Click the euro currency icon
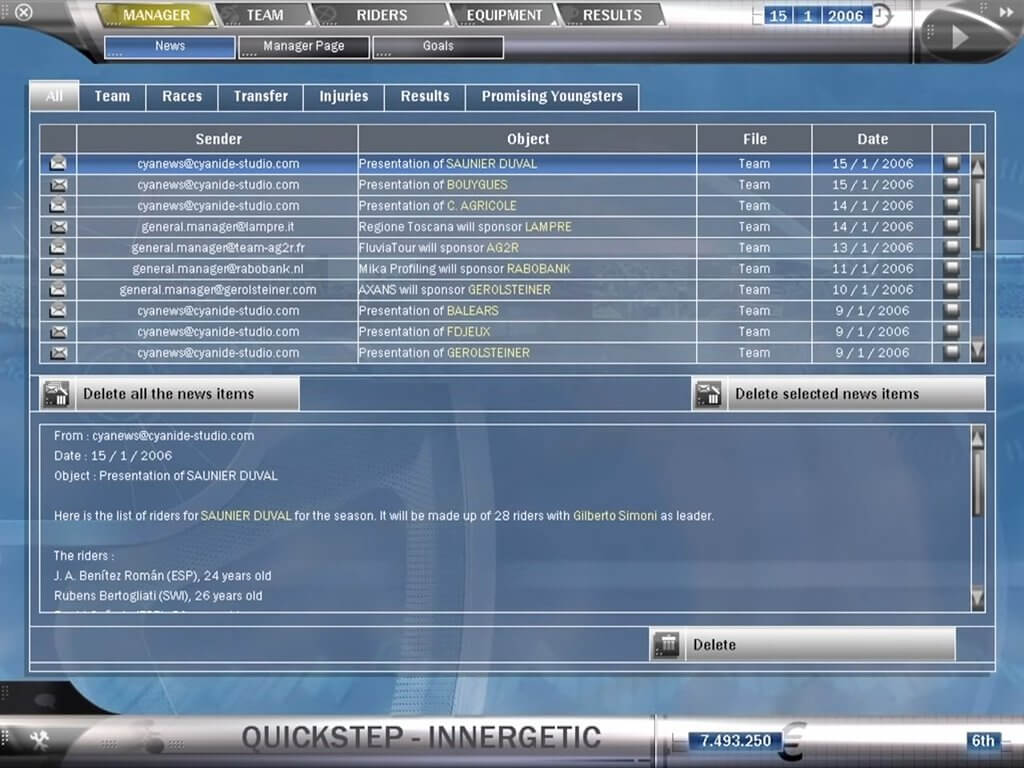This screenshot has width=1024, height=768. 793,741
